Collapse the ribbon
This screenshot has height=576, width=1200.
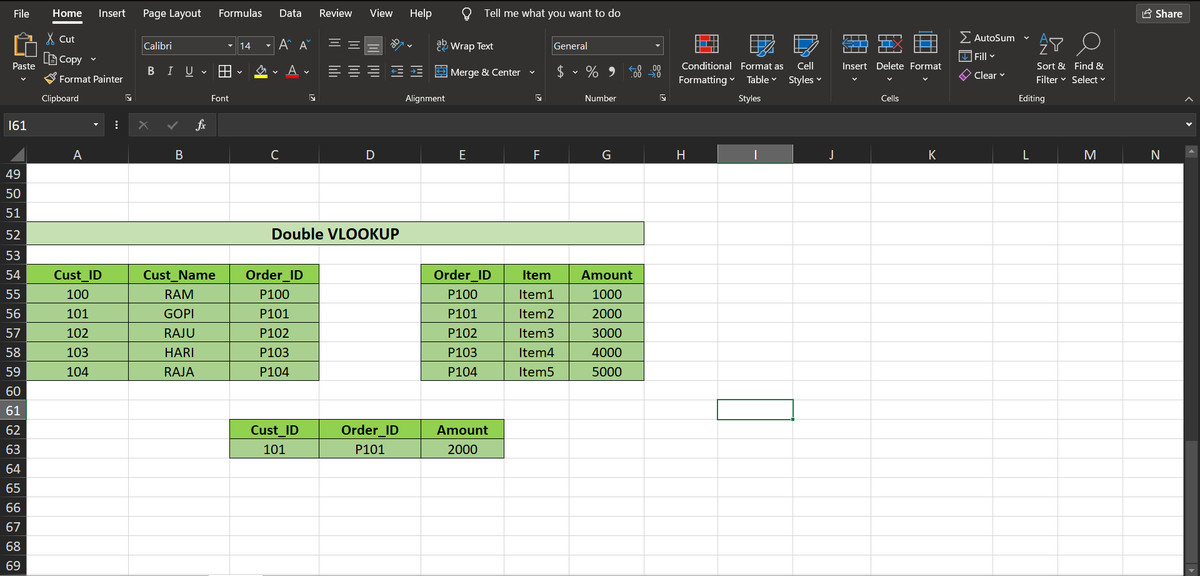tap(1188, 99)
